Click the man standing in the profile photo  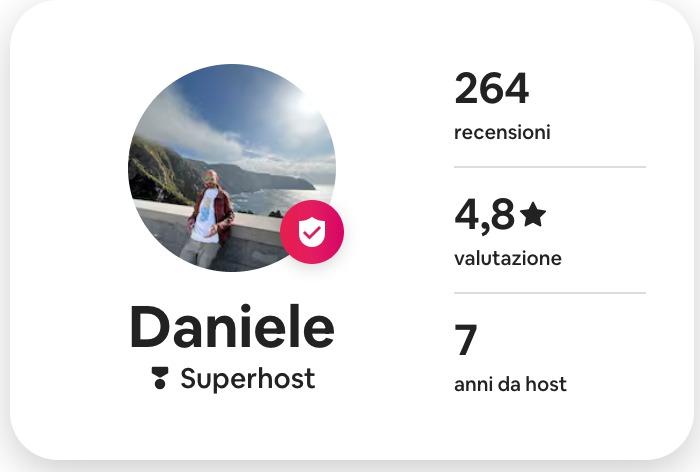coord(209,219)
